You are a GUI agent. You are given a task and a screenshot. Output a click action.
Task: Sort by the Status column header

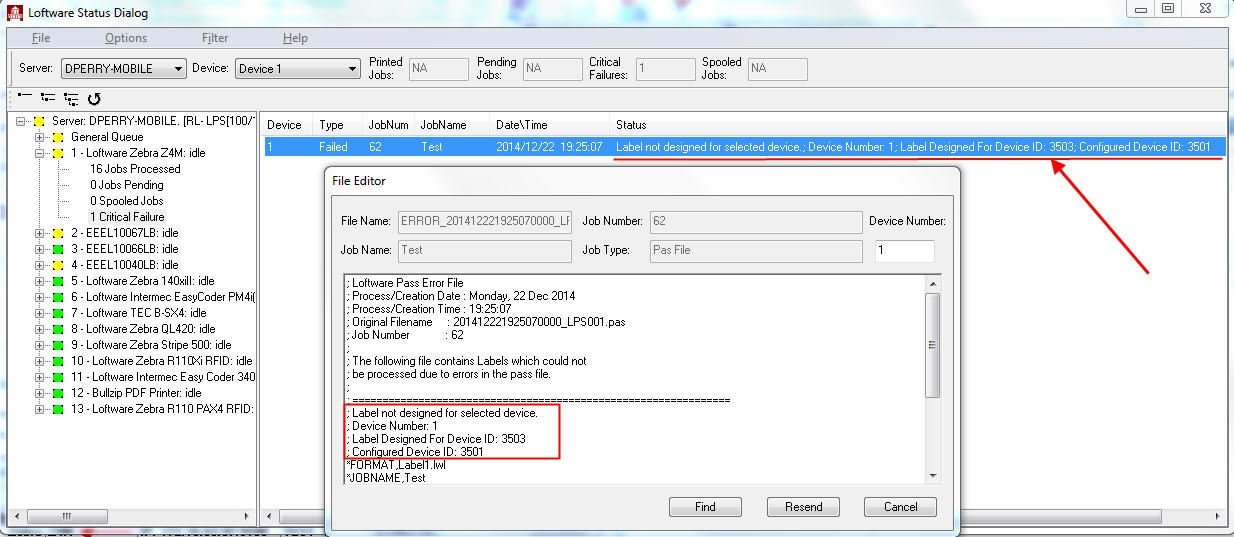tap(918, 125)
